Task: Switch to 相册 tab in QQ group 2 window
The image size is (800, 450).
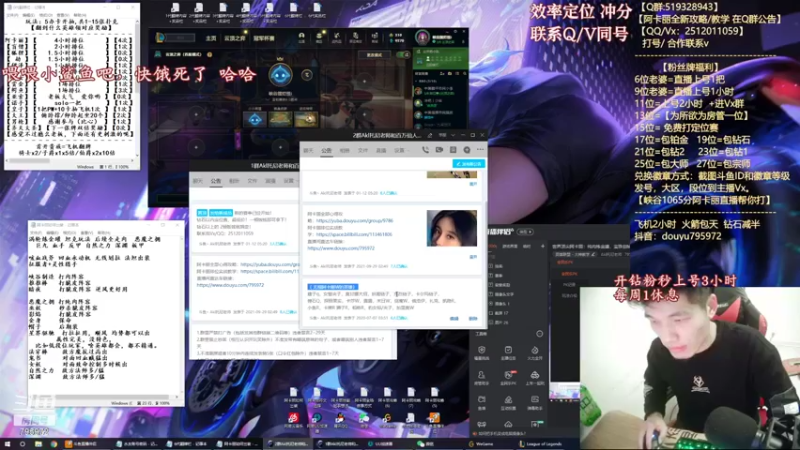Action: tap(345, 151)
